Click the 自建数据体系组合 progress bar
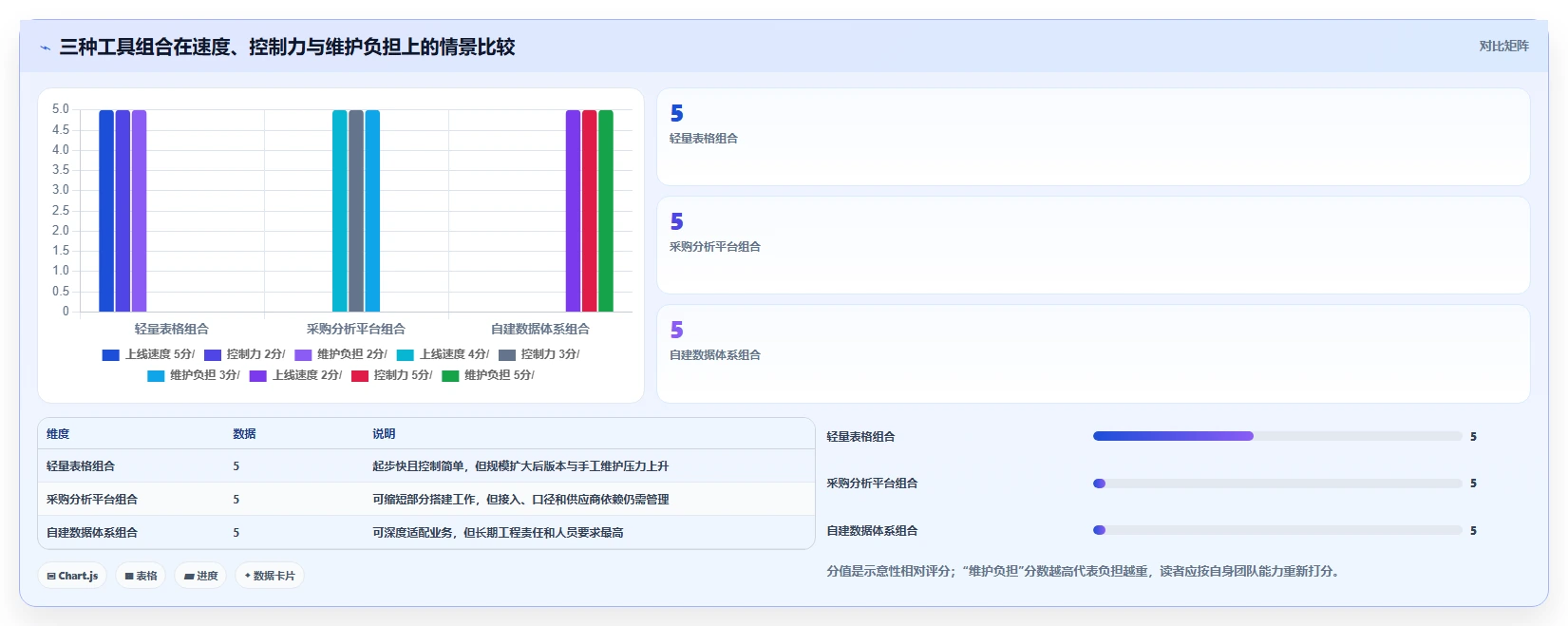Viewport: 1568px width, 626px height. (1277, 530)
